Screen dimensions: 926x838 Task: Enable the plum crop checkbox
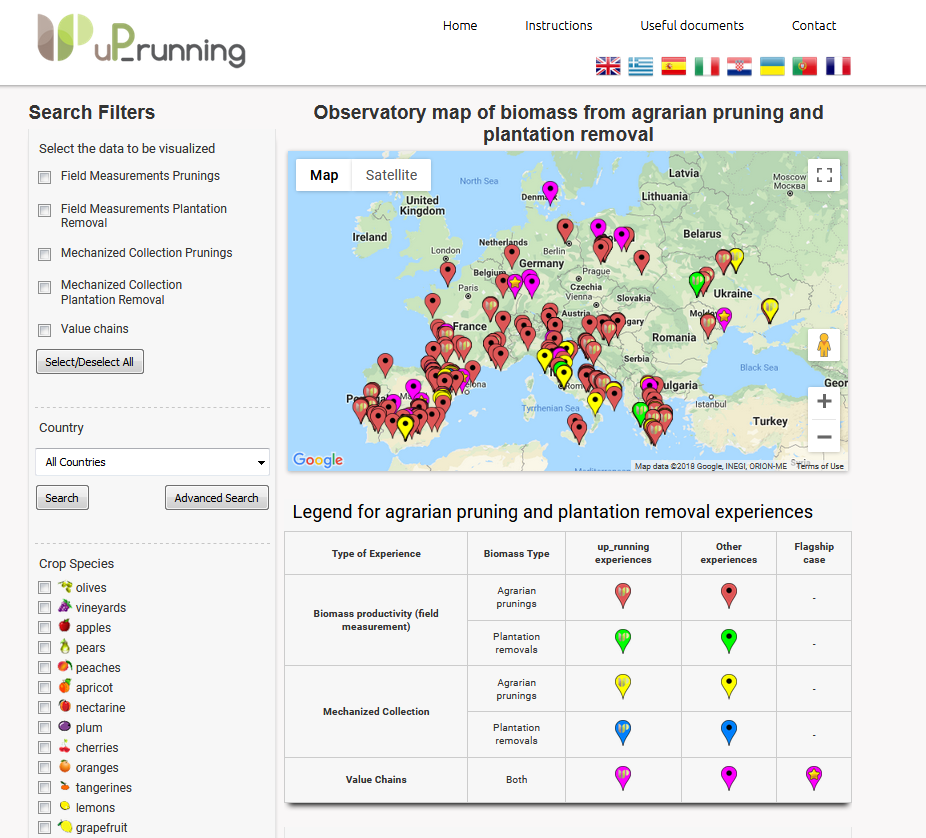coord(44,728)
